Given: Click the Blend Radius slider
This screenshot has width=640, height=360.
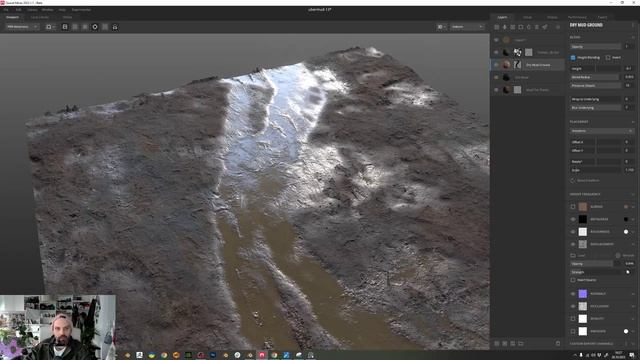Looking at the screenshot, I should click(596, 77).
